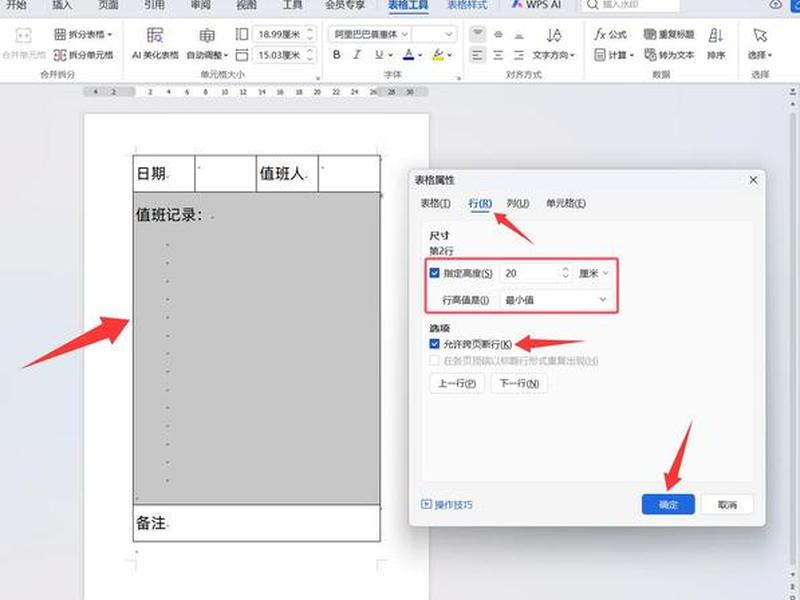Click 下一行(N) next row button
Screen dimensions: 800x600
point(519,383)
